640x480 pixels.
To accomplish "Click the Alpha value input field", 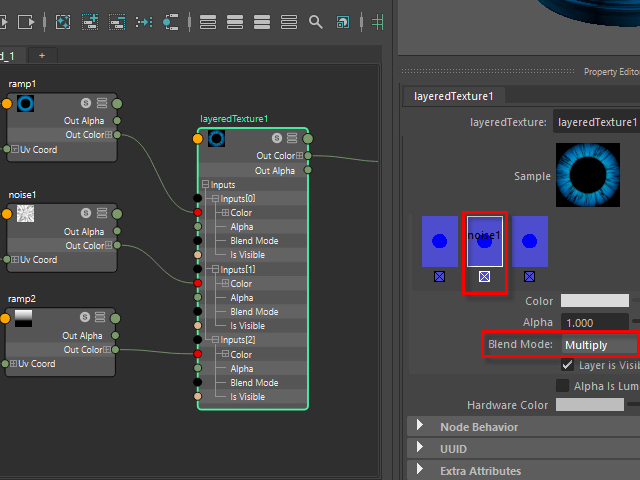I will click(x=595, y=322).
